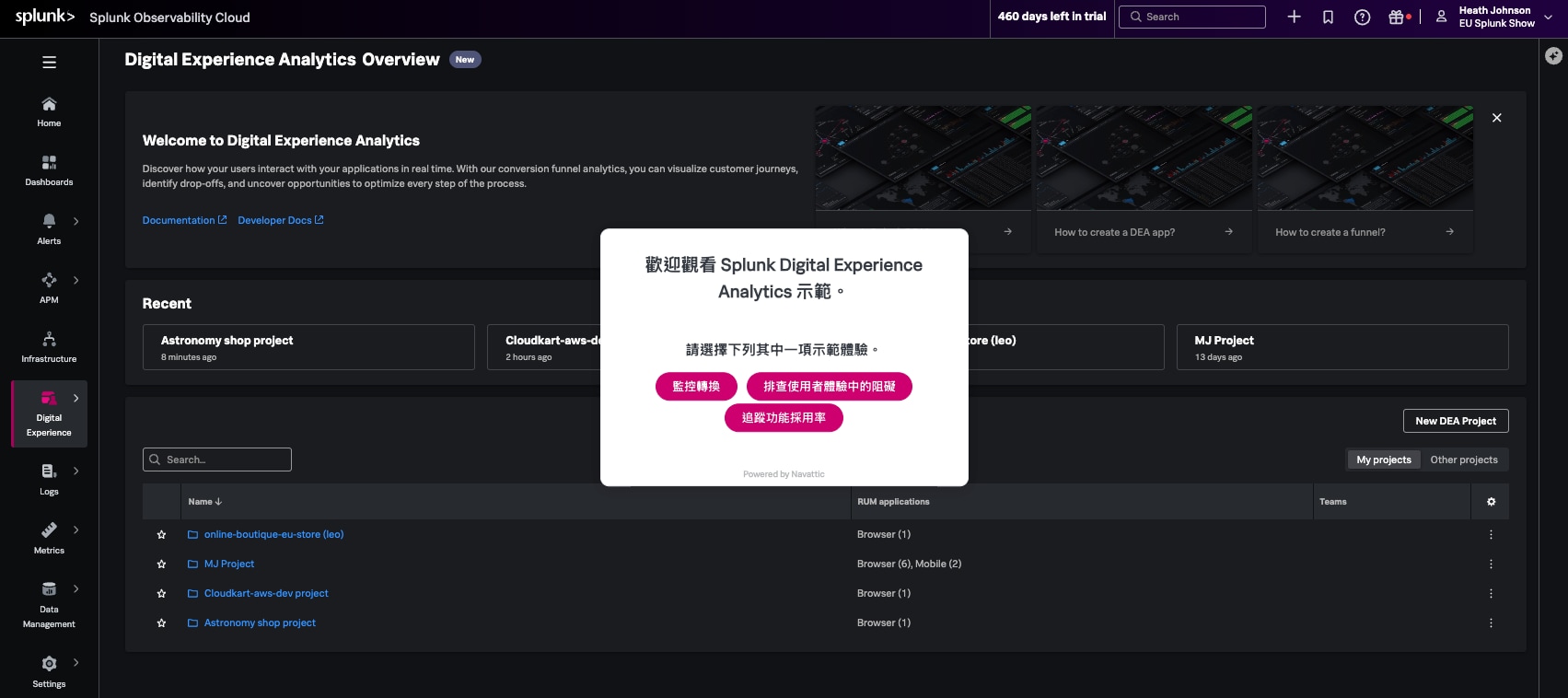Open Cloudkart-aws-dev project link in table
Image resolution: width=1568 pixels, height=698 pixels.
[266, 593]
